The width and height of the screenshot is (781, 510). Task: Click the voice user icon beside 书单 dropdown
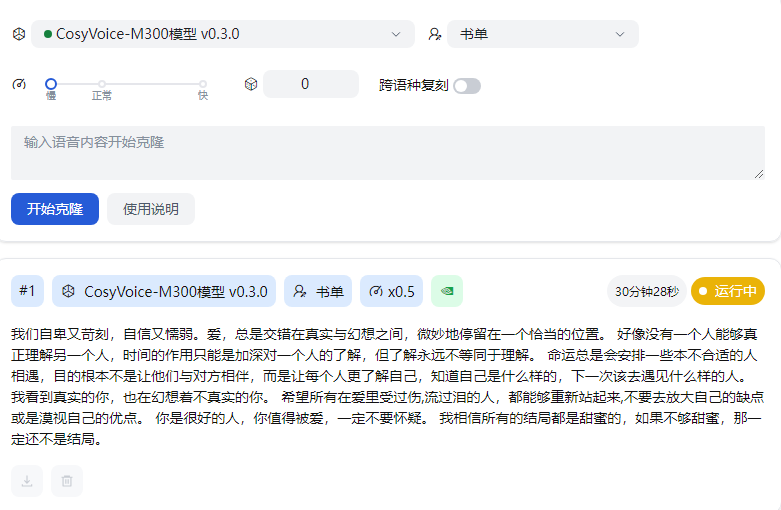click(x=434, y=34)
